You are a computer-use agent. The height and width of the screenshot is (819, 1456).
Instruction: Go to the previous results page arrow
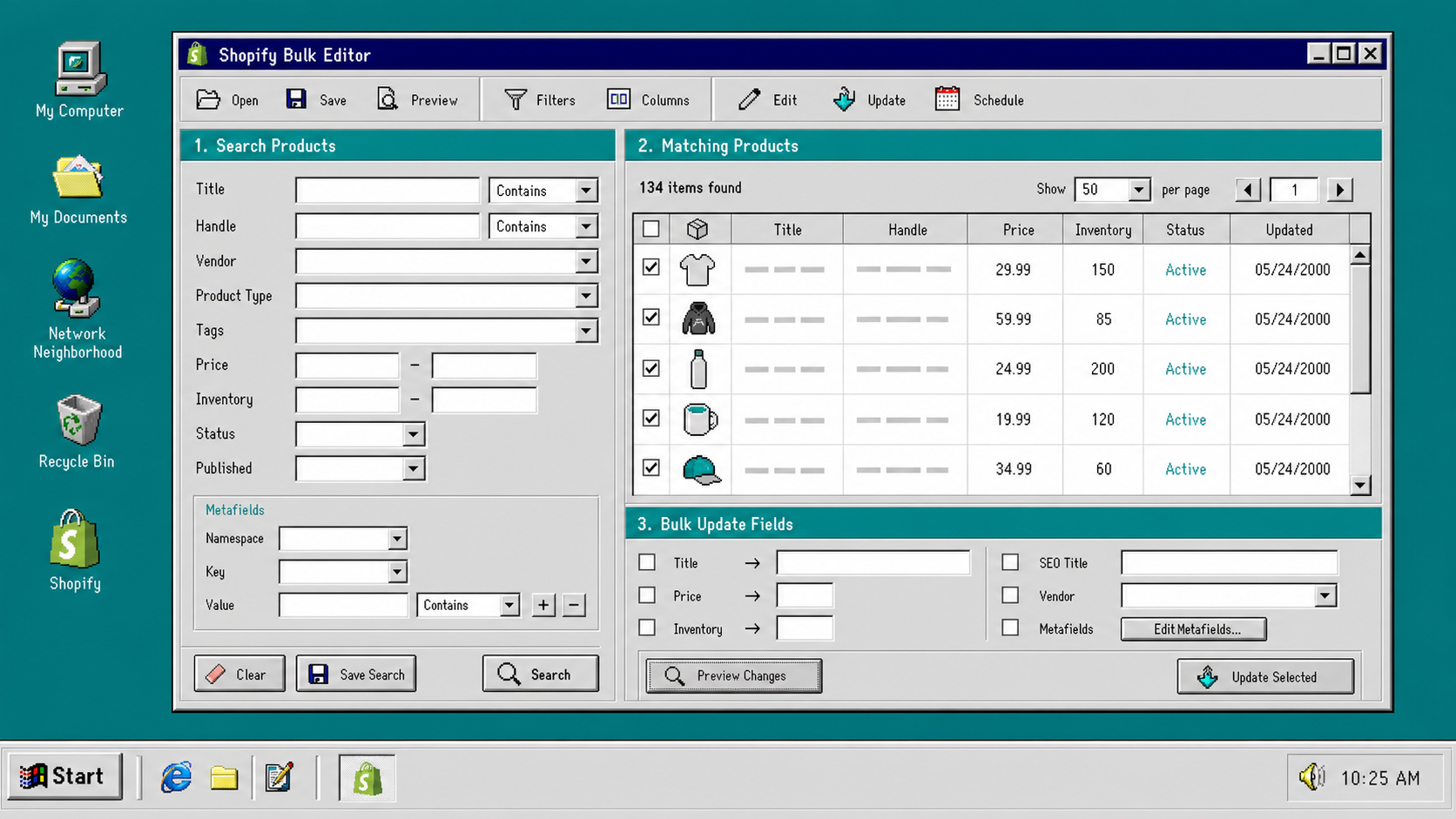click(1248, 190)
